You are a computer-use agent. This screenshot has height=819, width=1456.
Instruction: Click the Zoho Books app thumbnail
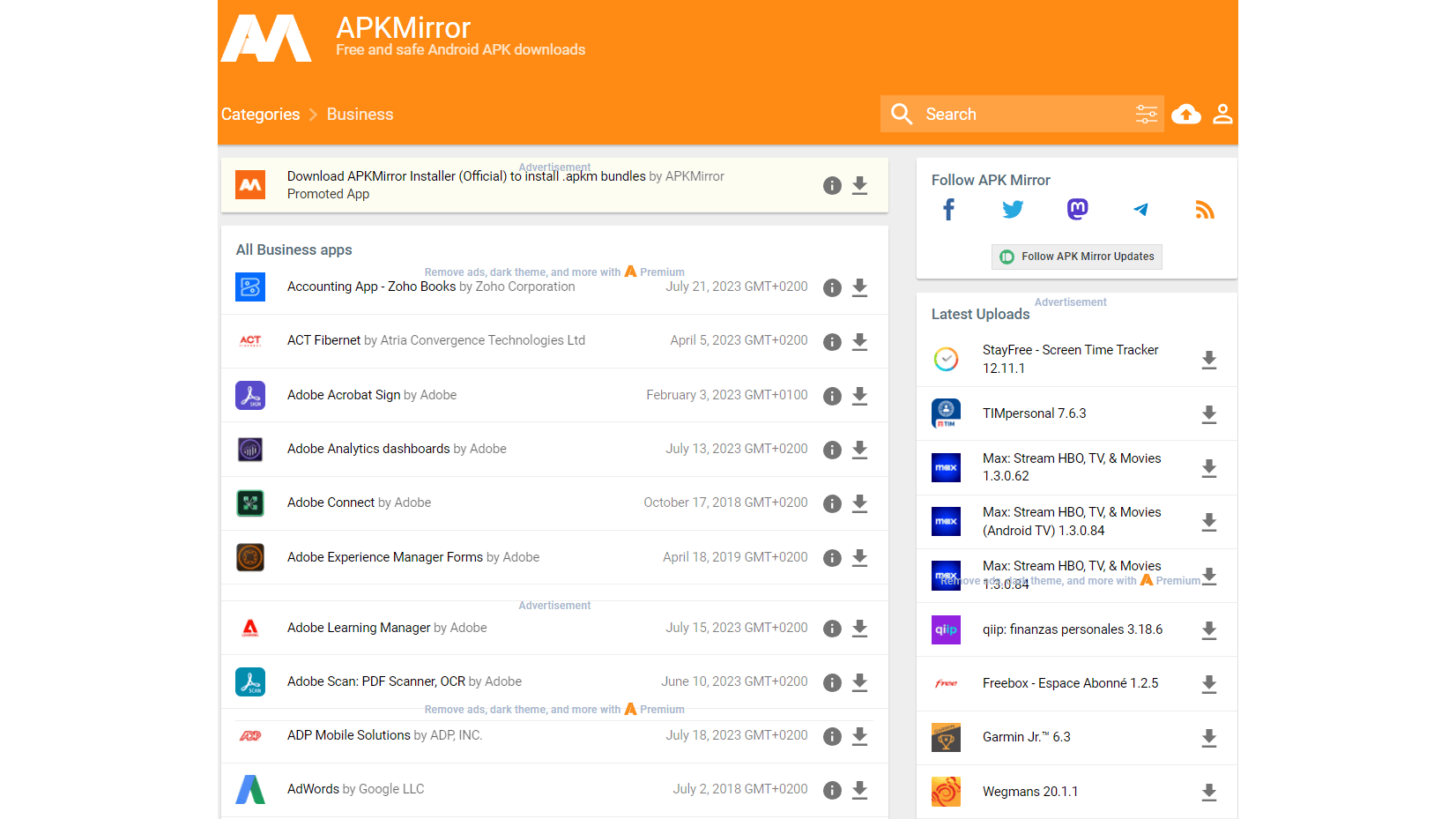(250, 287)
